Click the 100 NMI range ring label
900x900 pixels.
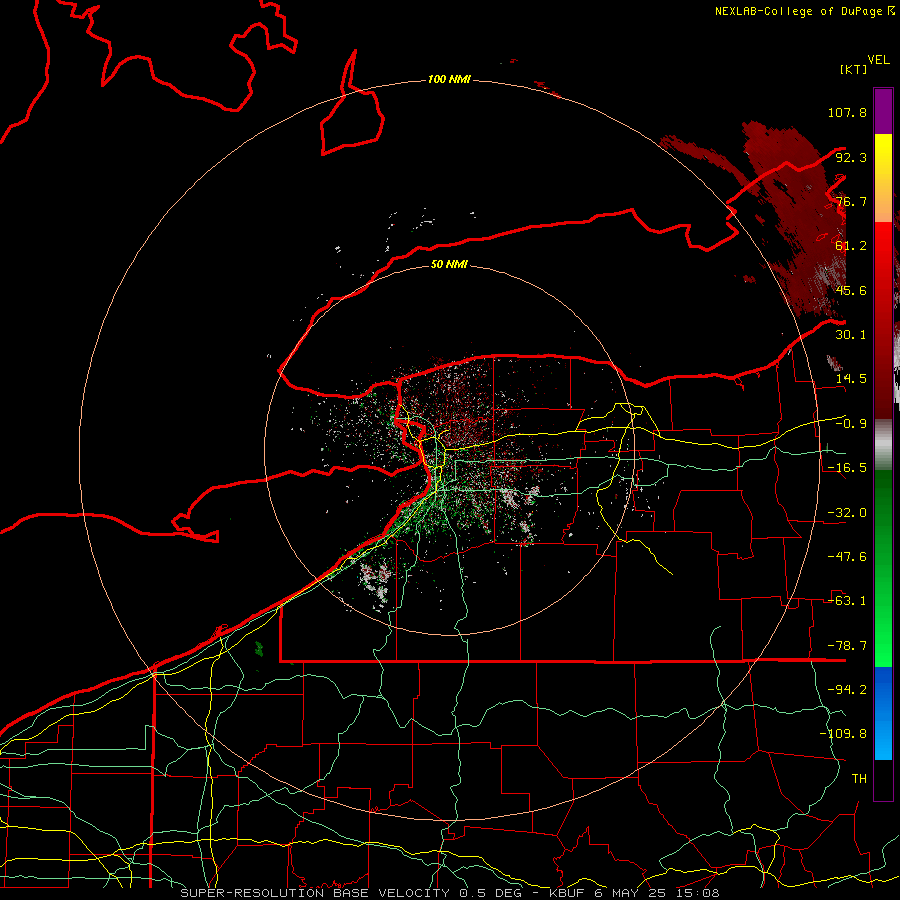(449, 79)
